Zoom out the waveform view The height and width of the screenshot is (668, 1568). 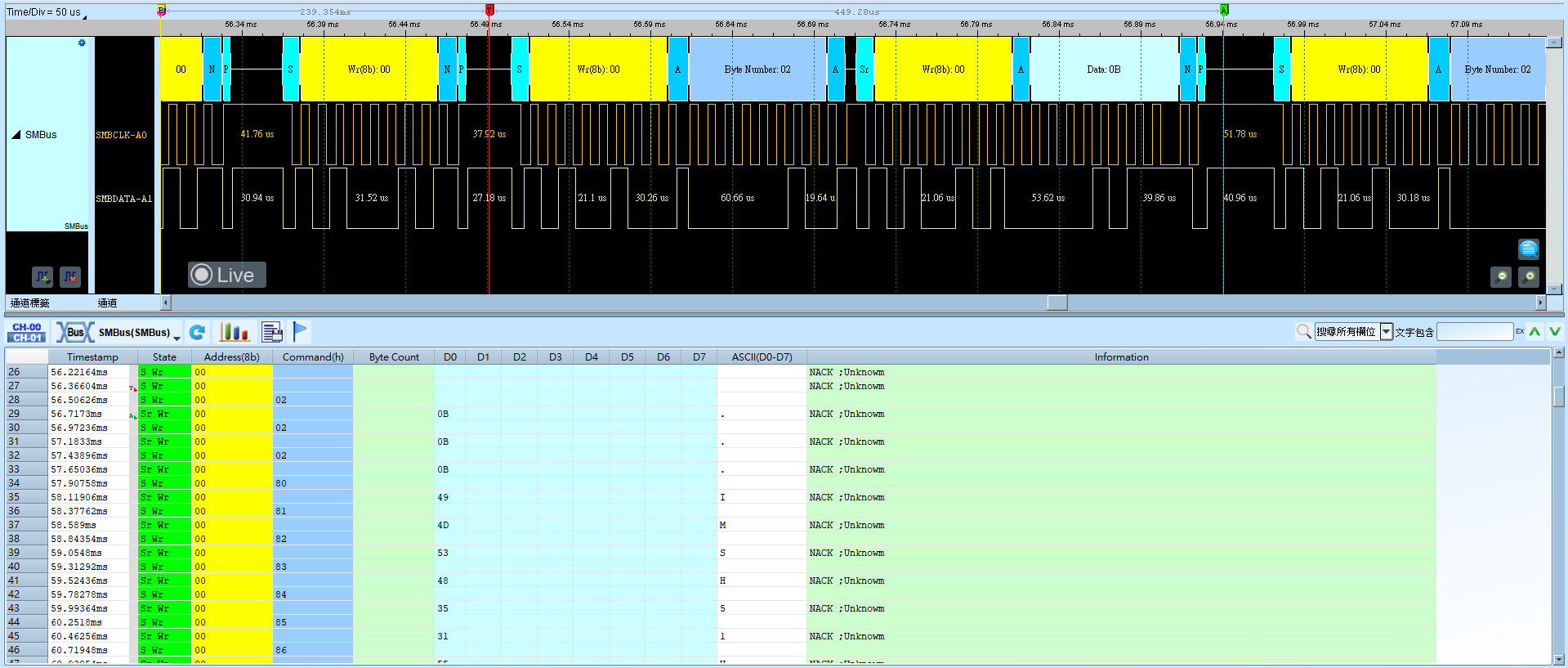pos(1501,277)
